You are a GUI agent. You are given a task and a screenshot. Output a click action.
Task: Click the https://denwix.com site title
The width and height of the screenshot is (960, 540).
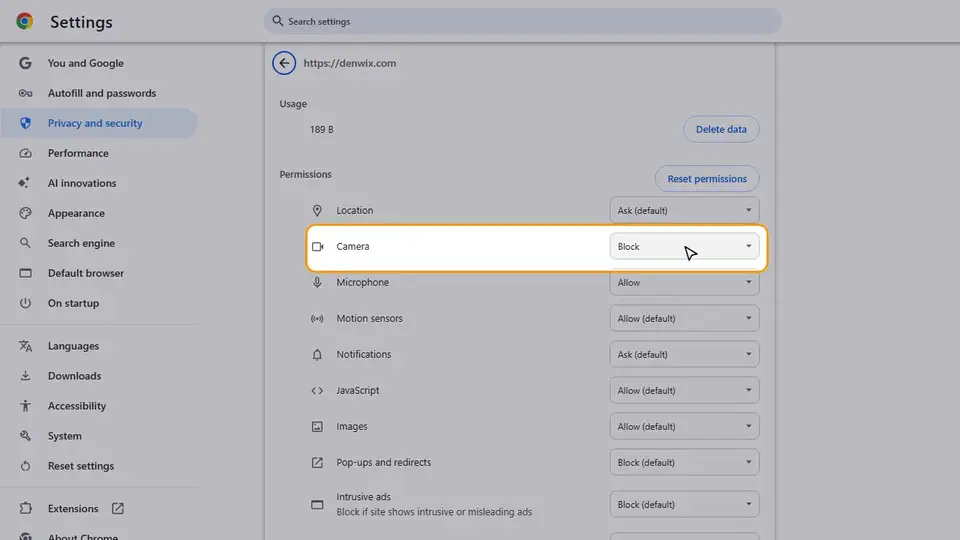click(350, 63)
